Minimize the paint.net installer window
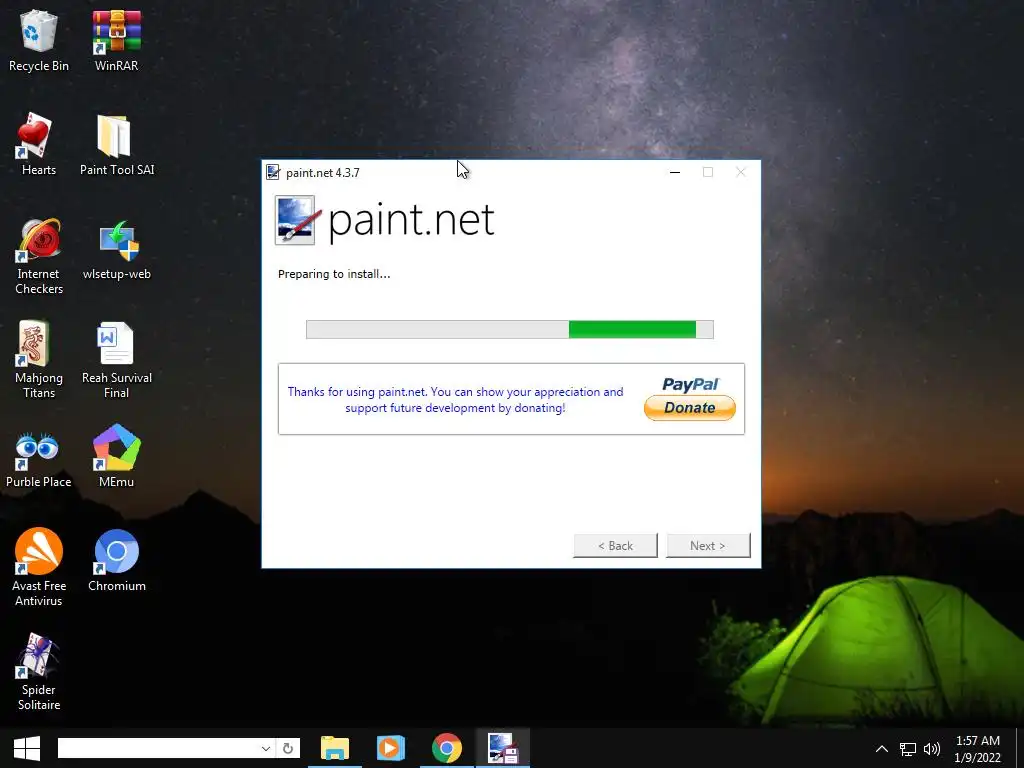The image size is (1024, 768). pos(675,172)
